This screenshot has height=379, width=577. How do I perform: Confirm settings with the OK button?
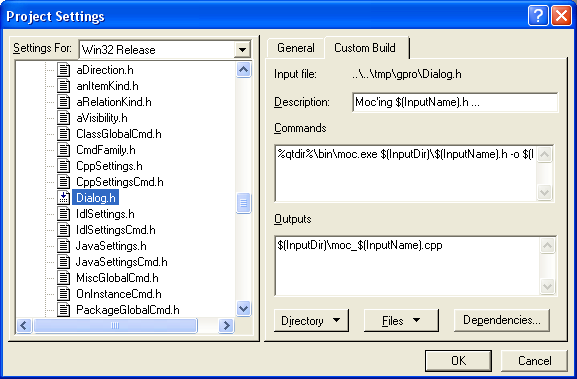pos(459,361)
